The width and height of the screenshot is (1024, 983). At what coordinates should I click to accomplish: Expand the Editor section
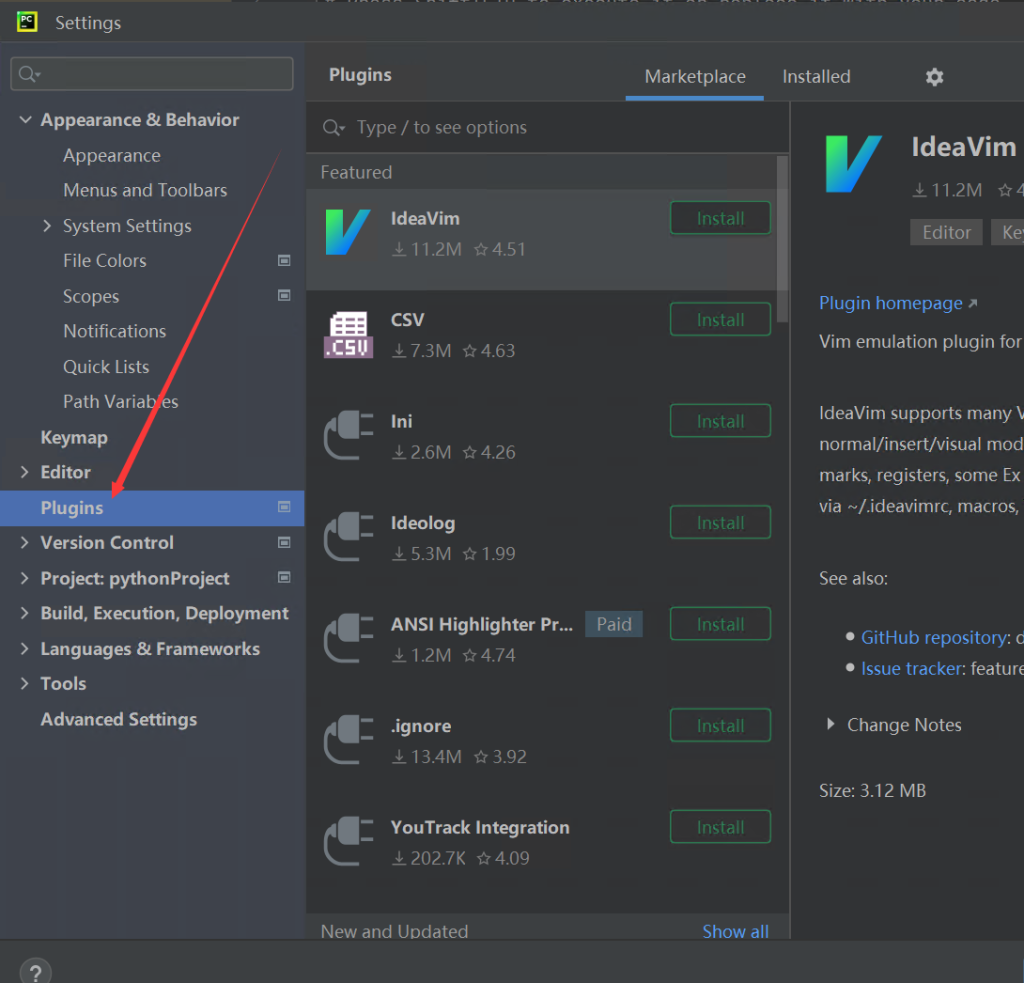pyautogui.click(x=25, y=472)
